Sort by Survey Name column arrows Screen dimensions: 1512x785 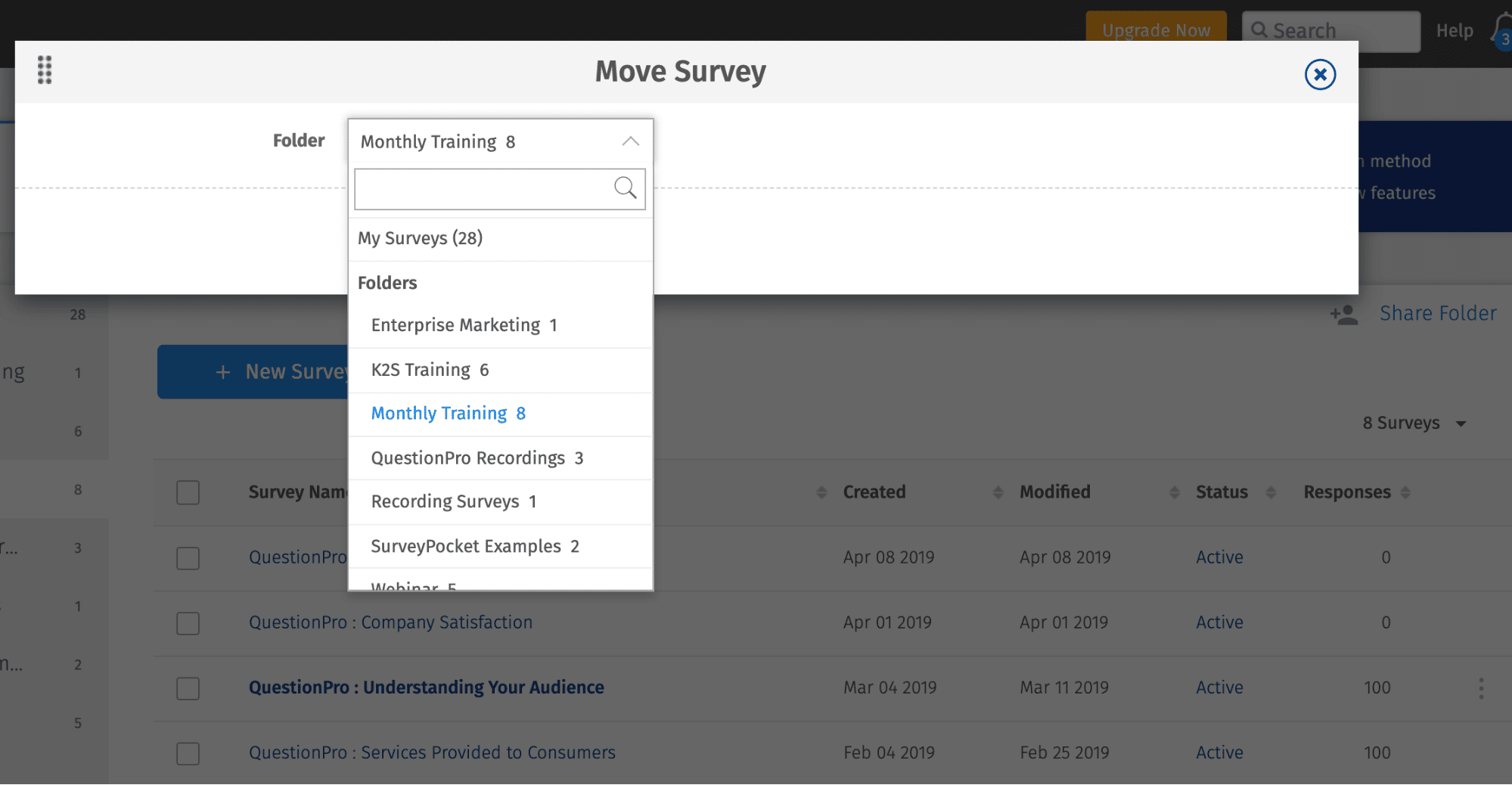pyautogui.click(x=821, y=493)
